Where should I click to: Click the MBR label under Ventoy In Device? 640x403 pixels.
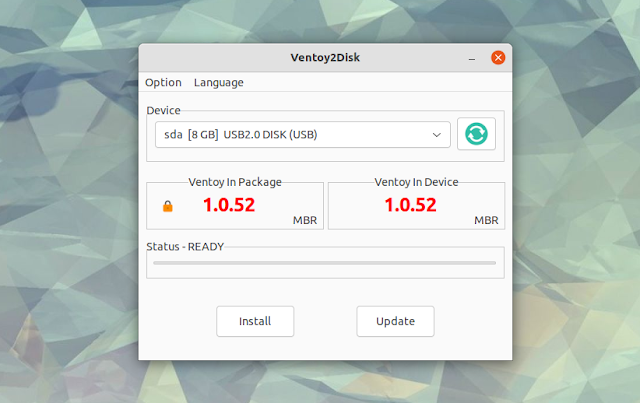click(x=486, y=220)
